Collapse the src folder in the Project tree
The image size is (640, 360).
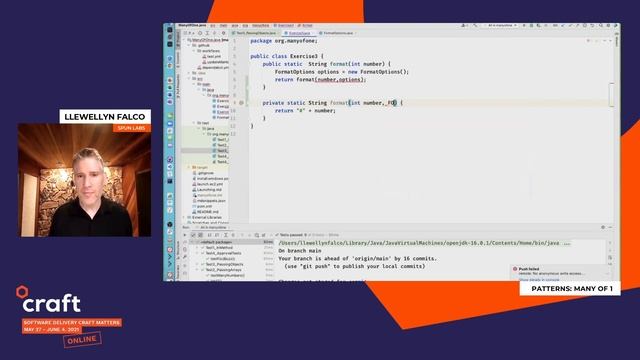(189, 79)
